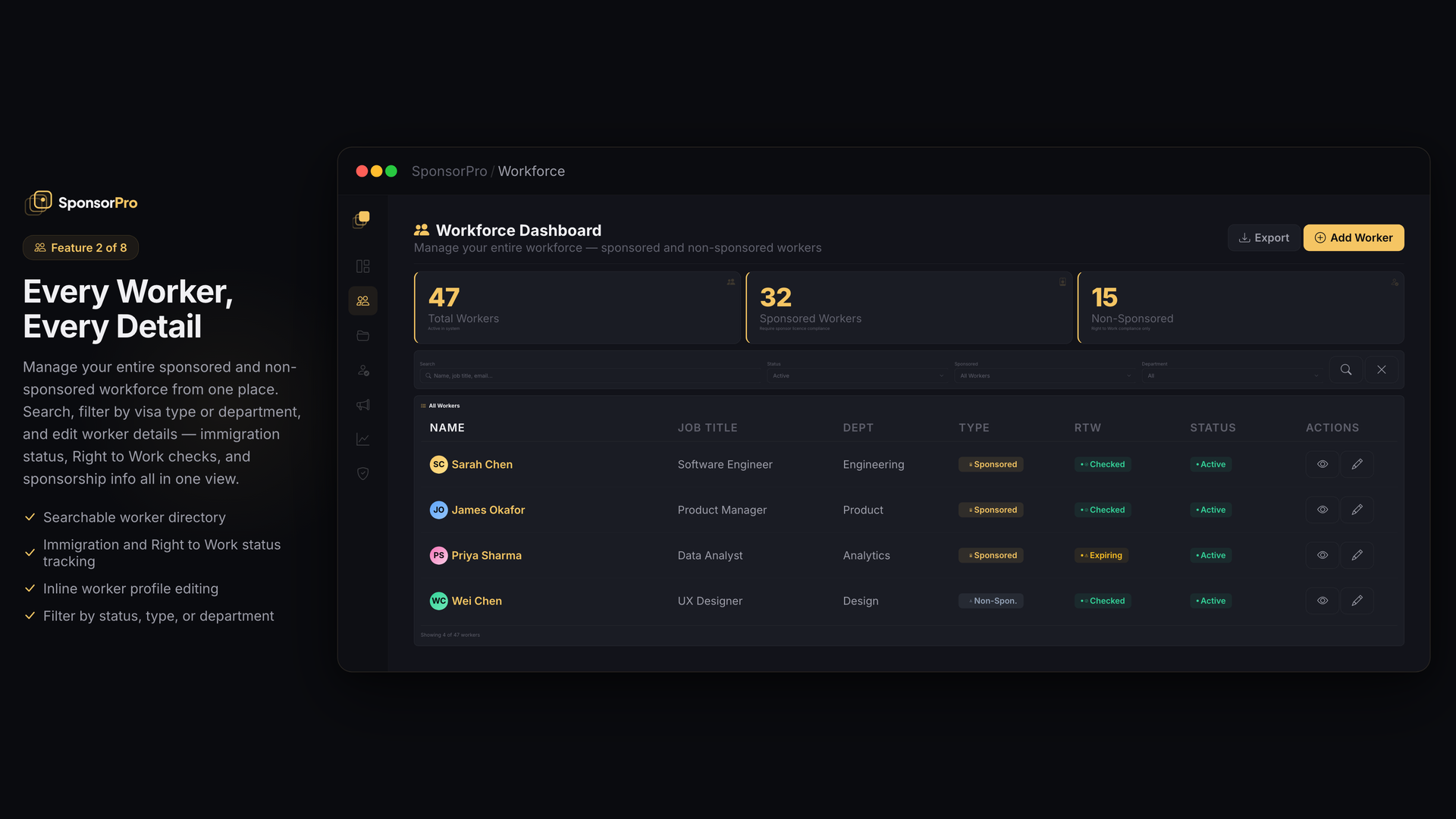This screenshot has height=819, width=1456.
Task: Run the search using the magnifier icon
Action: (1346, 369)
